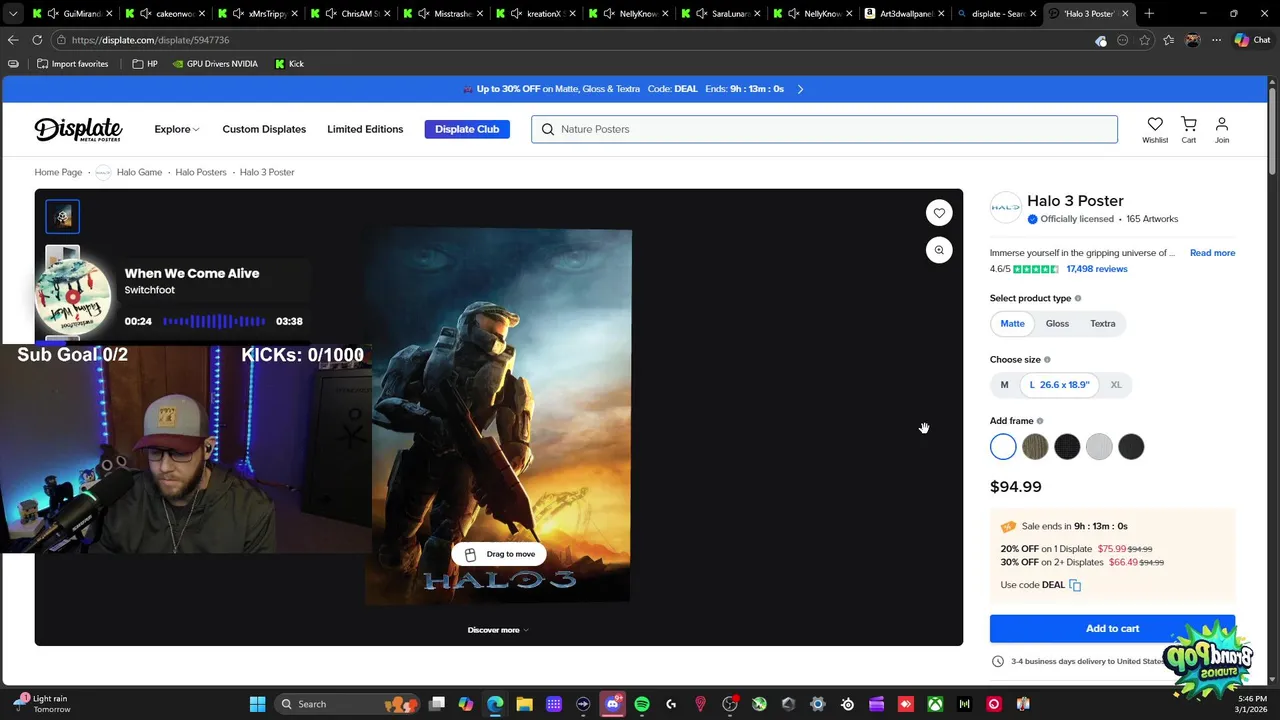The image size is (1280, 720).
Task: Add the poster to wishlist via heart icon
Action: tap(938, 213)
